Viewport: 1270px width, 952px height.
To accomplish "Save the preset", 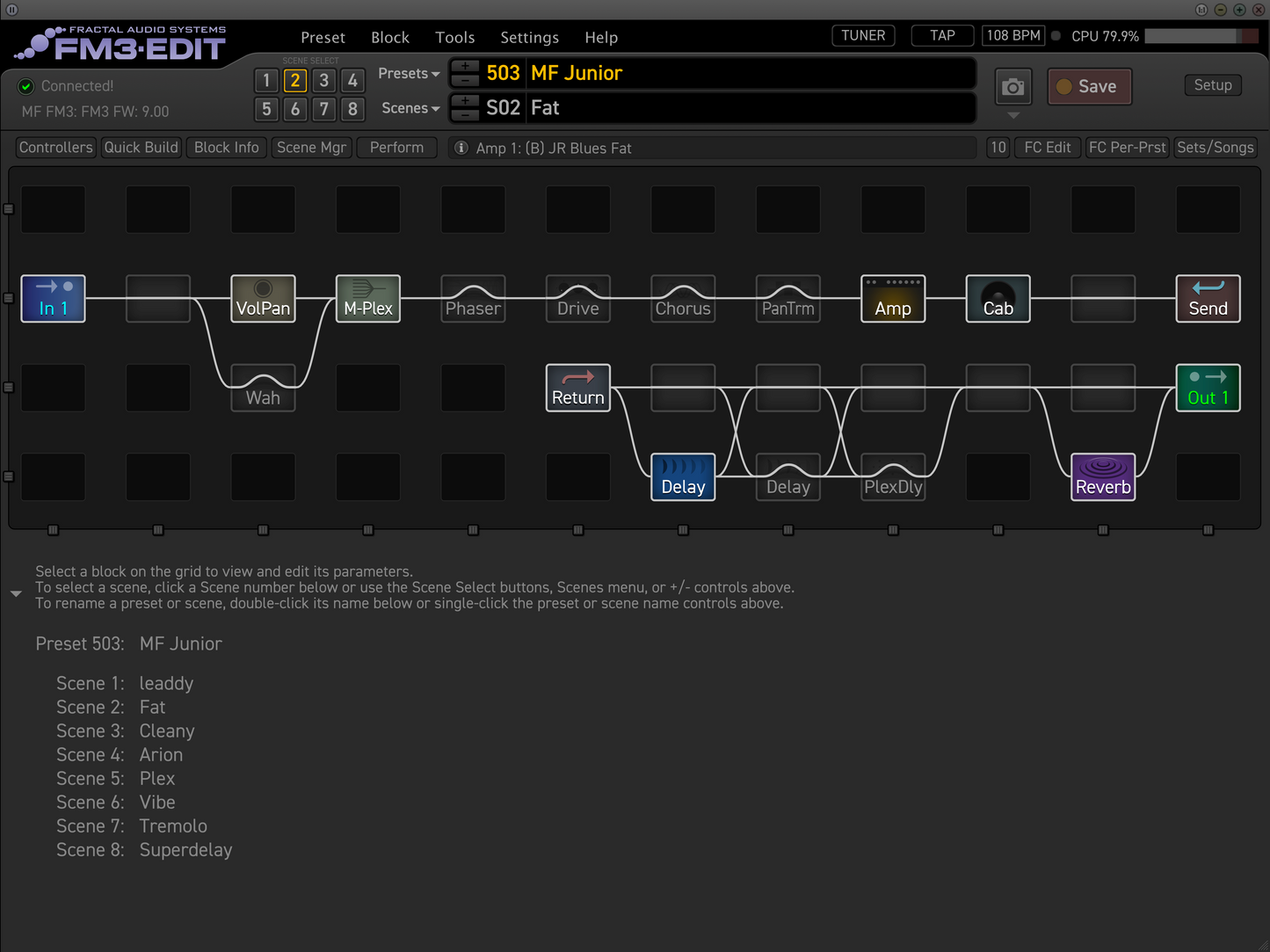I will tap(1090, 87).
